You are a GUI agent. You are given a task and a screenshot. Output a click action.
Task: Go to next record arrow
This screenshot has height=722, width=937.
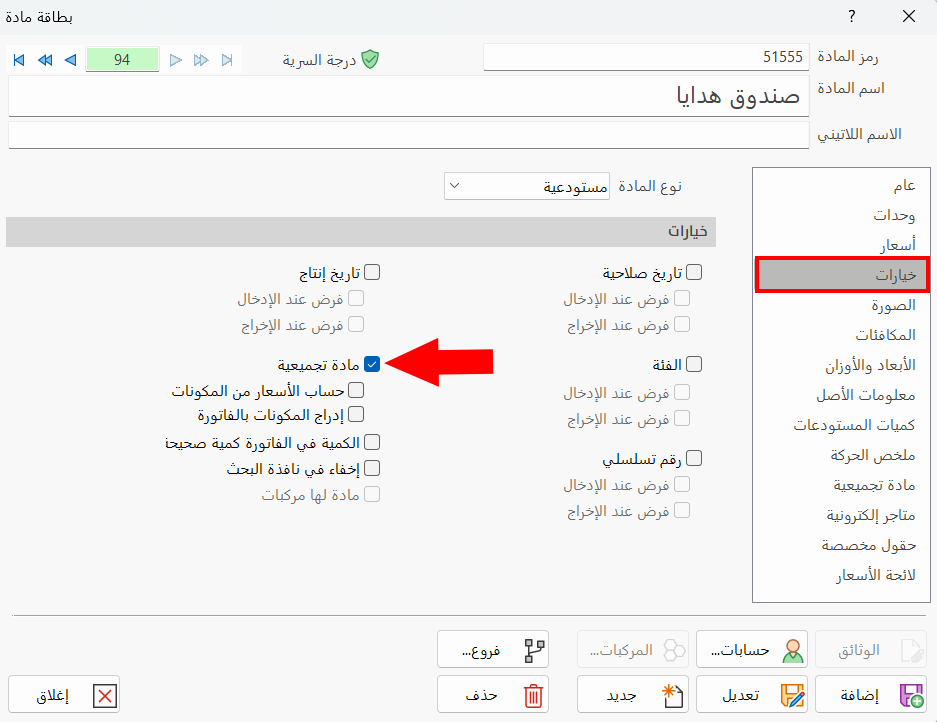[x=175, y=60]
